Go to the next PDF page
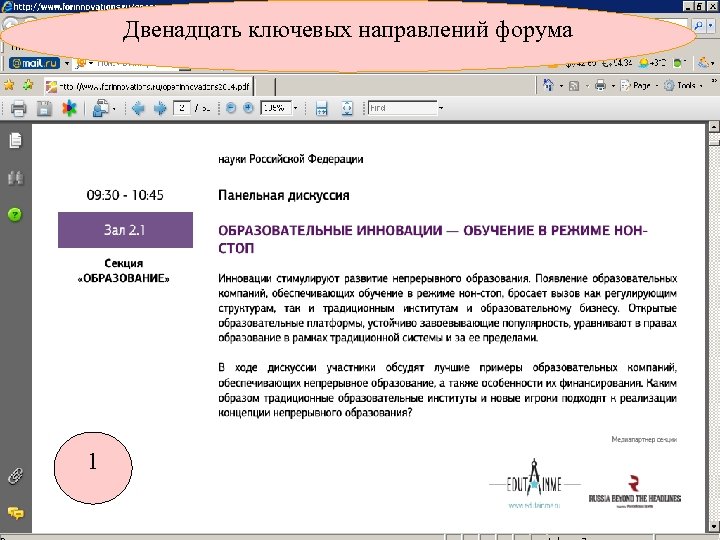 [x=160, y=108]
